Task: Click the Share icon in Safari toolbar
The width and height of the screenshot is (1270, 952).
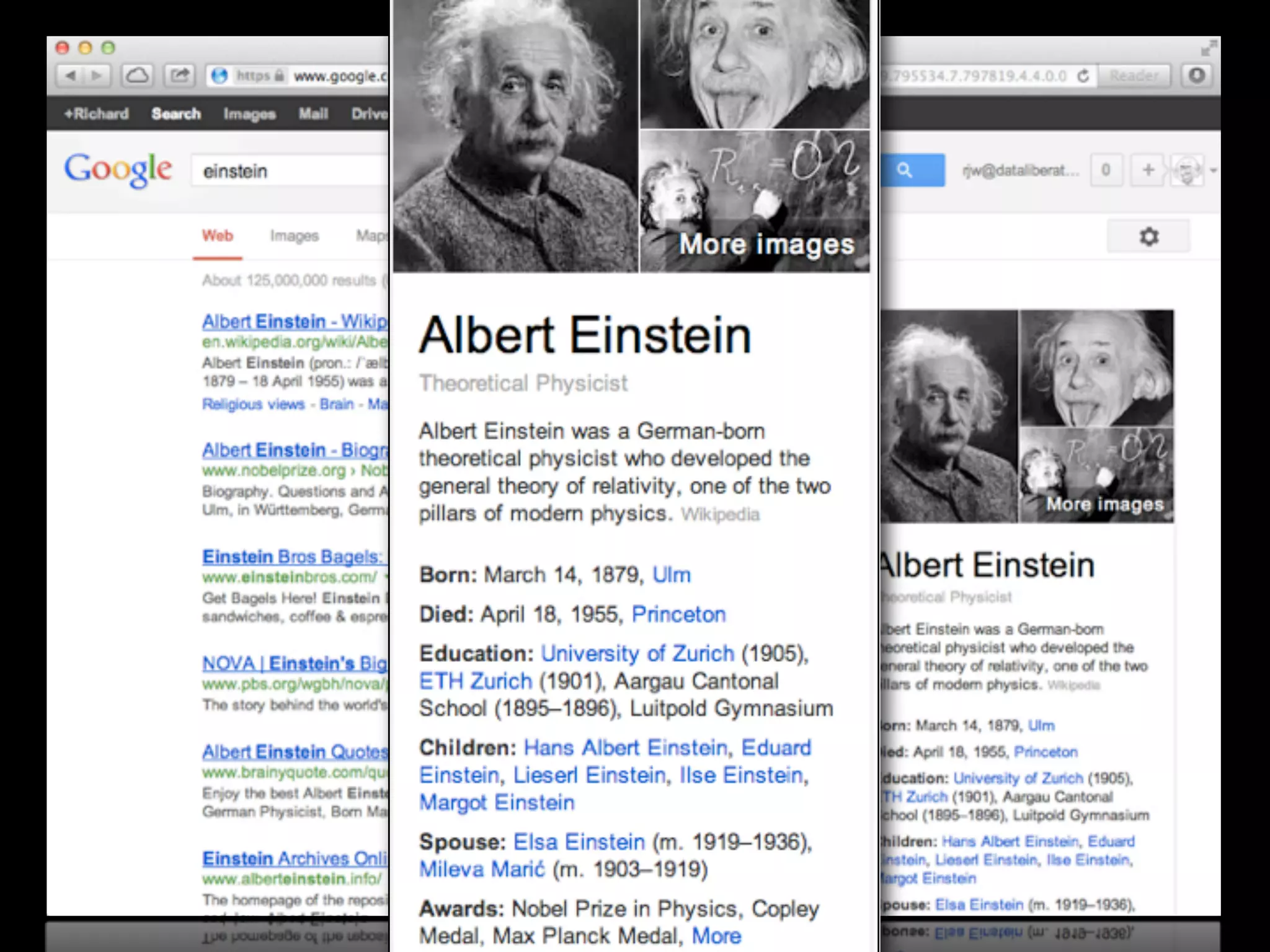Action: (x=180, y=76)
